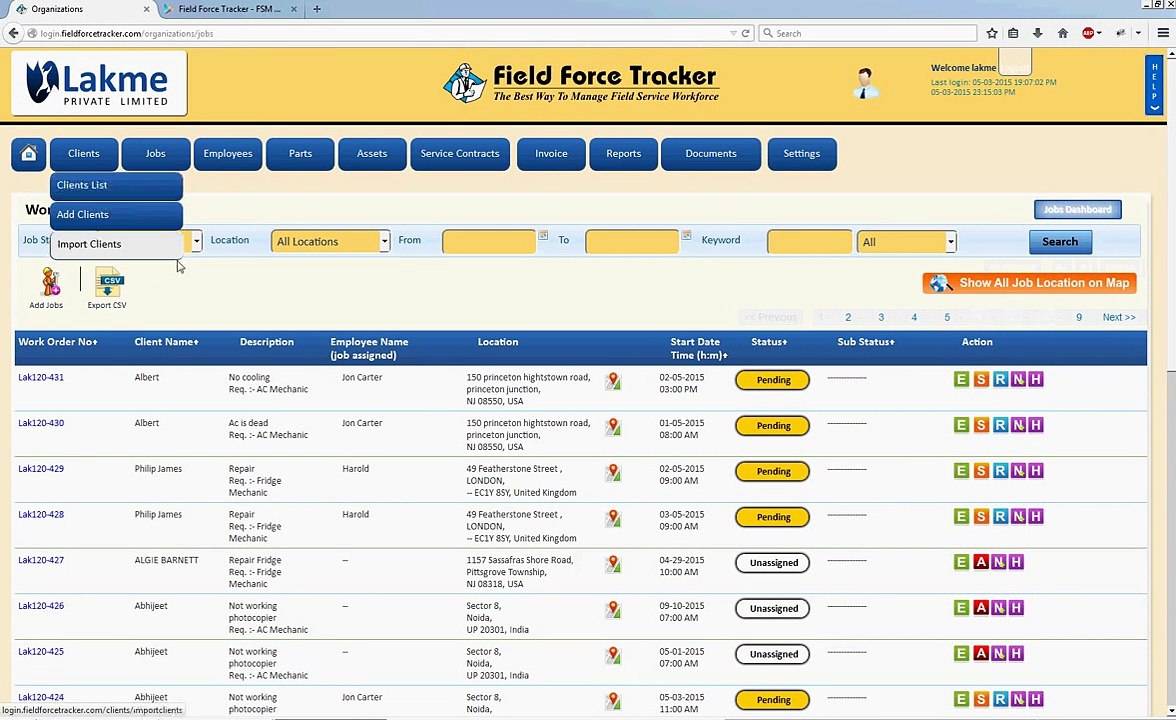
Task: Go to page 2 of results
Action: tap(848, 317)
